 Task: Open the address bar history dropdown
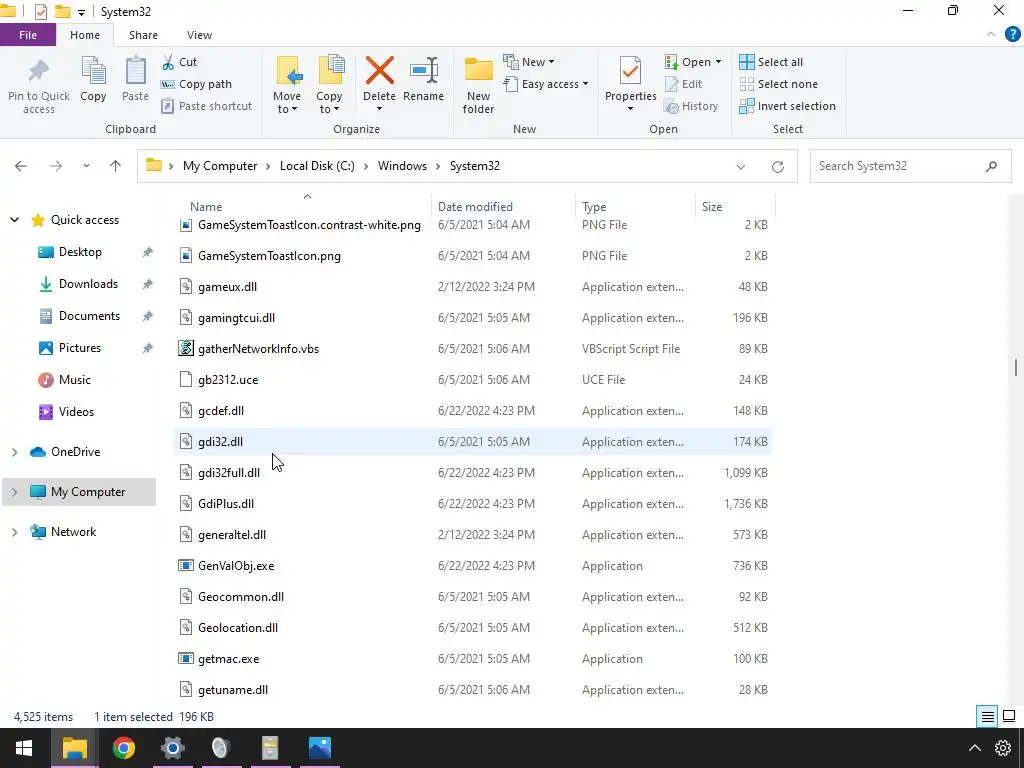click(x=741, y=167)
